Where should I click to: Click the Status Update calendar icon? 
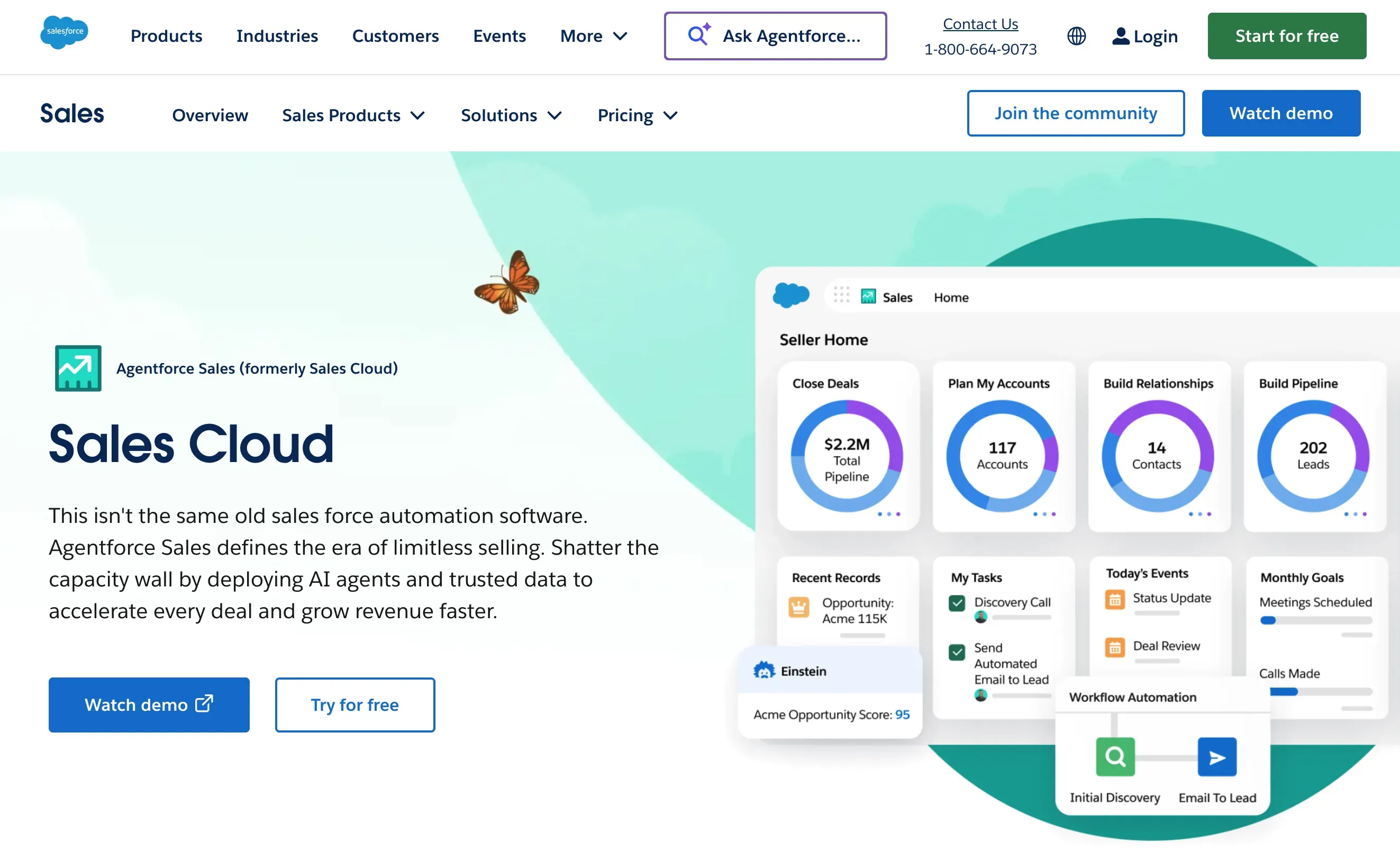click(1114, 600)
